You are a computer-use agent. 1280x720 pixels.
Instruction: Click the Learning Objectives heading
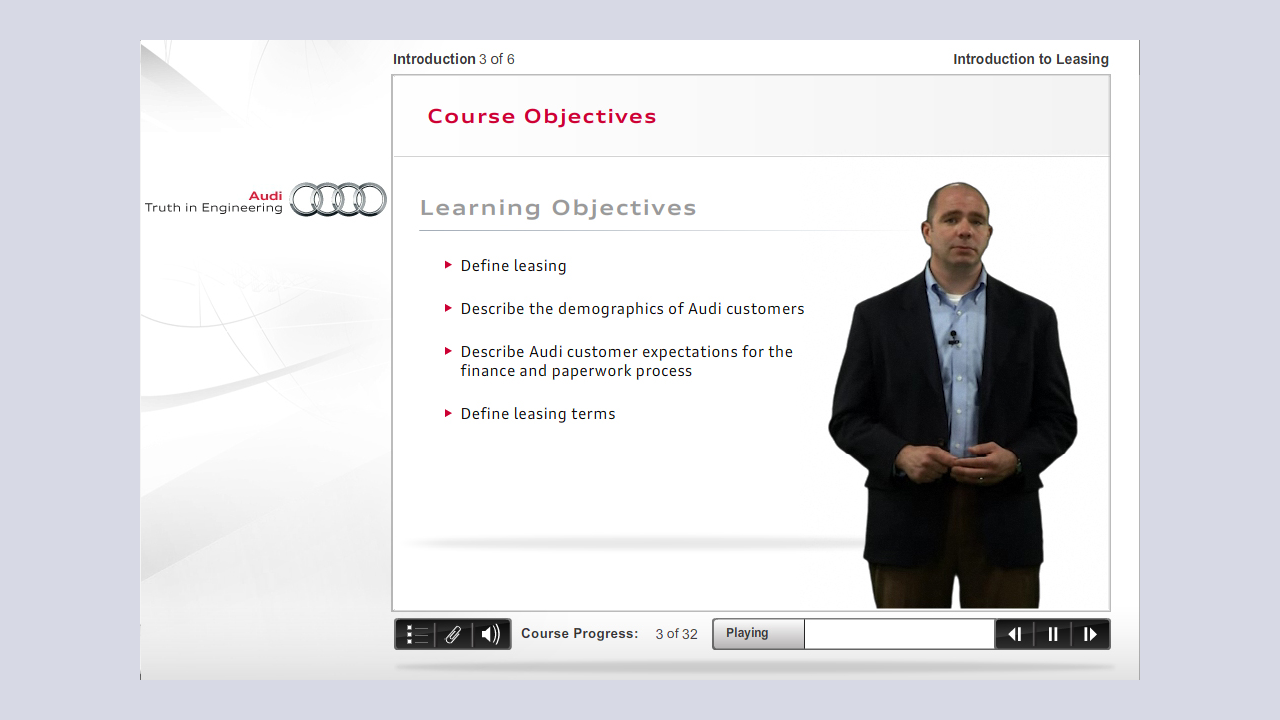[558, 207]
